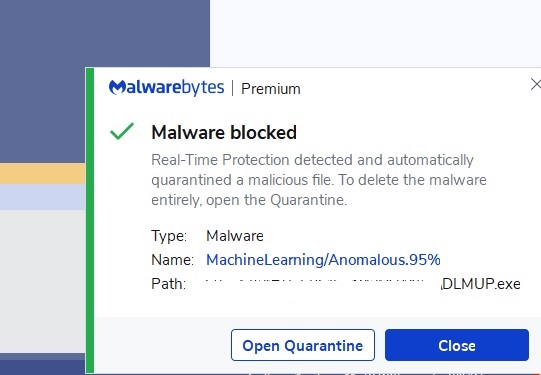
Task: Close the Malware blocked alert
Action: coord(457,345)
